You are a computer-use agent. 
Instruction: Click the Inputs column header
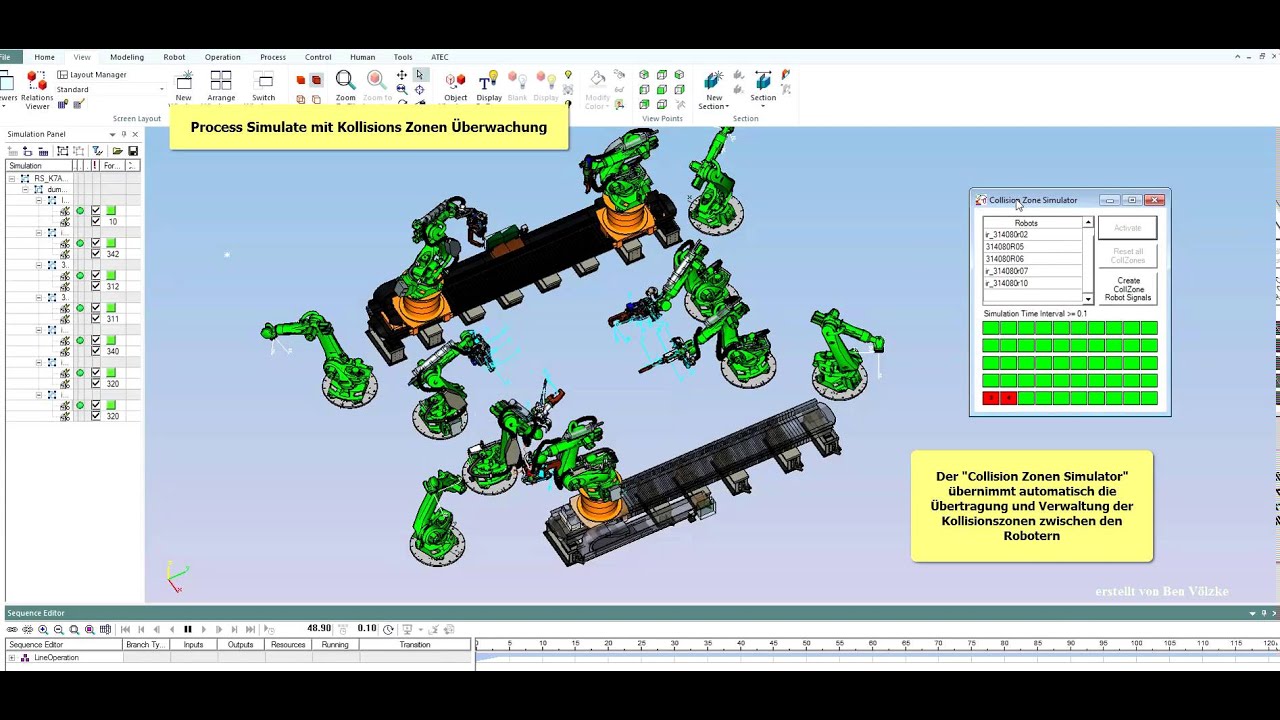pos(194,645)
